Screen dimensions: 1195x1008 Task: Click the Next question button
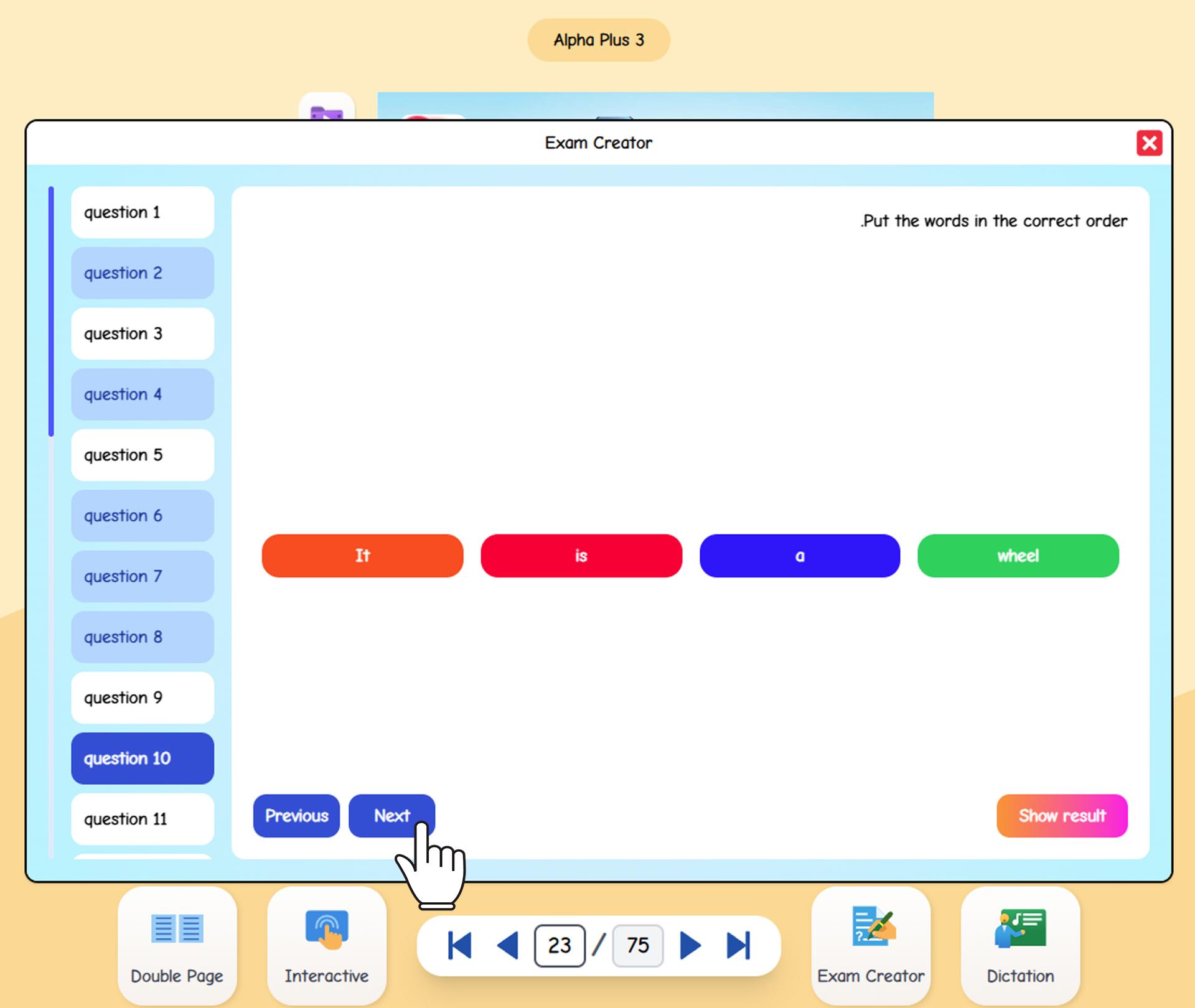(391, 816)
